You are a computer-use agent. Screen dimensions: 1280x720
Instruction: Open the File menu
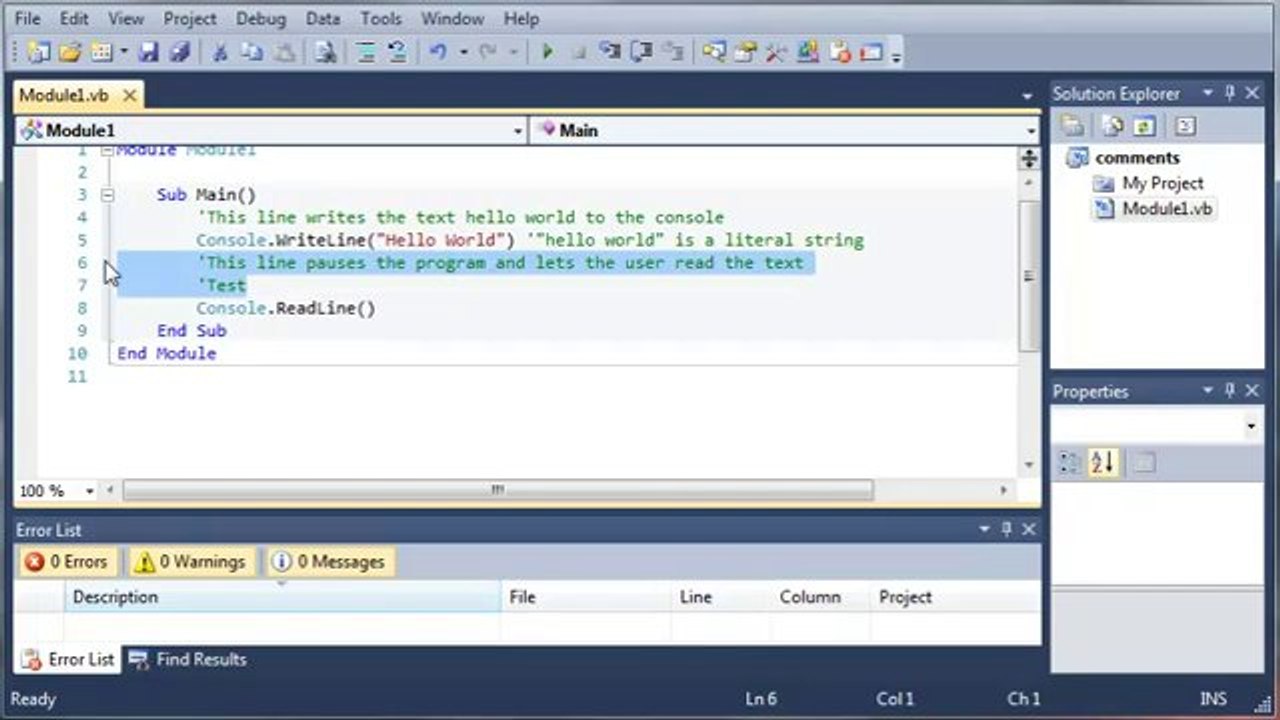(28, 19)
